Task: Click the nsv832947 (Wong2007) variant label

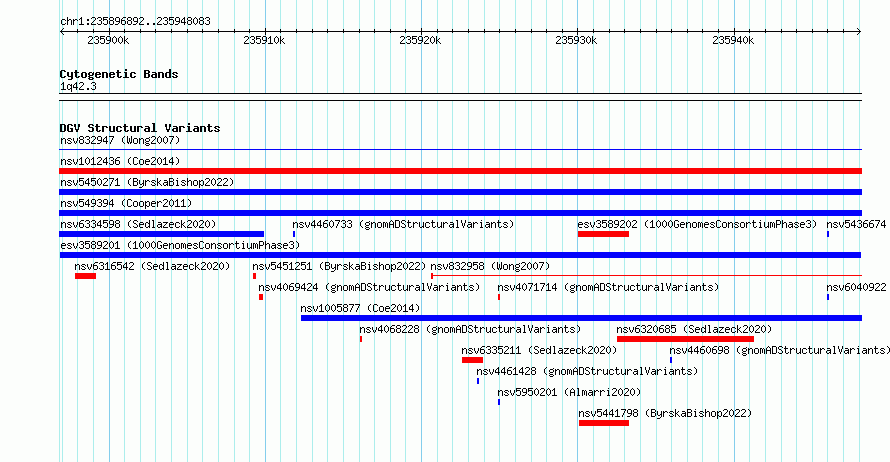Action: pyautogui.click(x=120, y=140)
